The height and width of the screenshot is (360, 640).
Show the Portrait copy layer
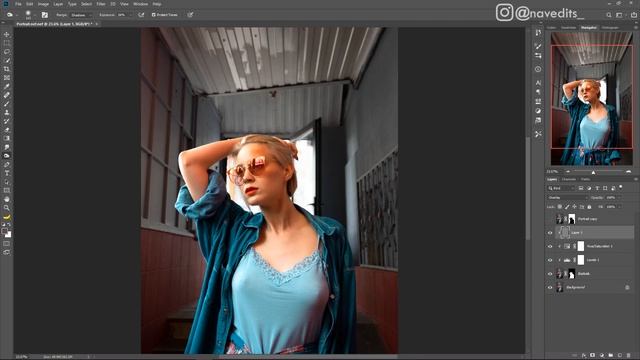[x=550, y=219]
